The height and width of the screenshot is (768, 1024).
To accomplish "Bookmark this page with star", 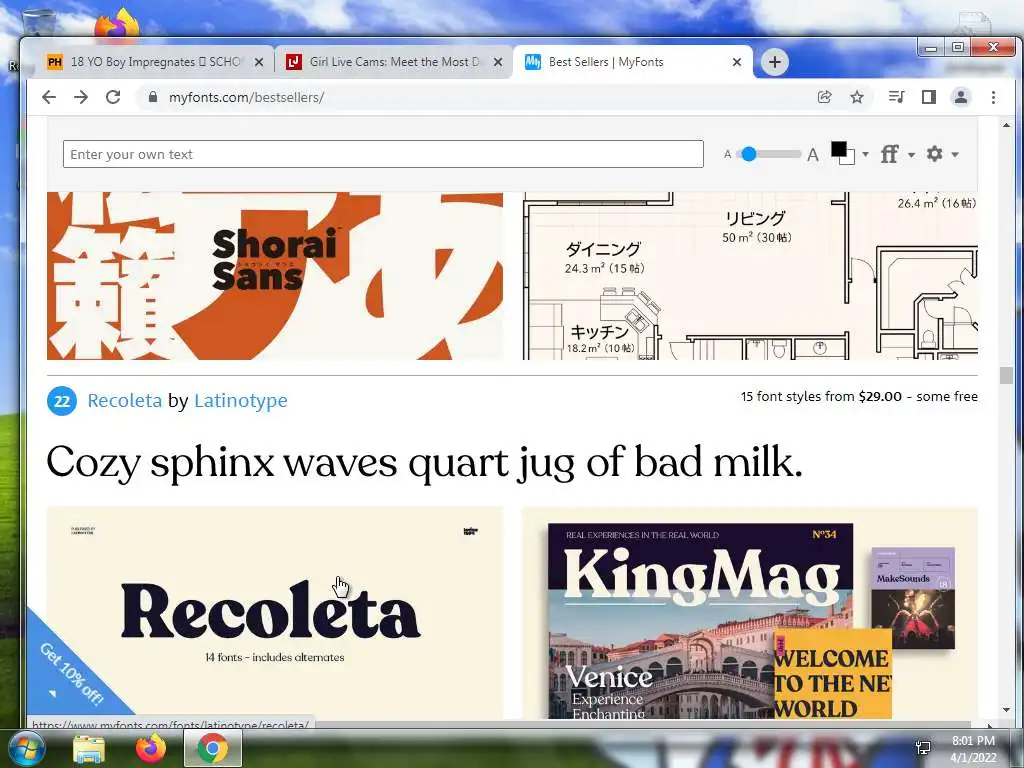I will pos(857,97).
